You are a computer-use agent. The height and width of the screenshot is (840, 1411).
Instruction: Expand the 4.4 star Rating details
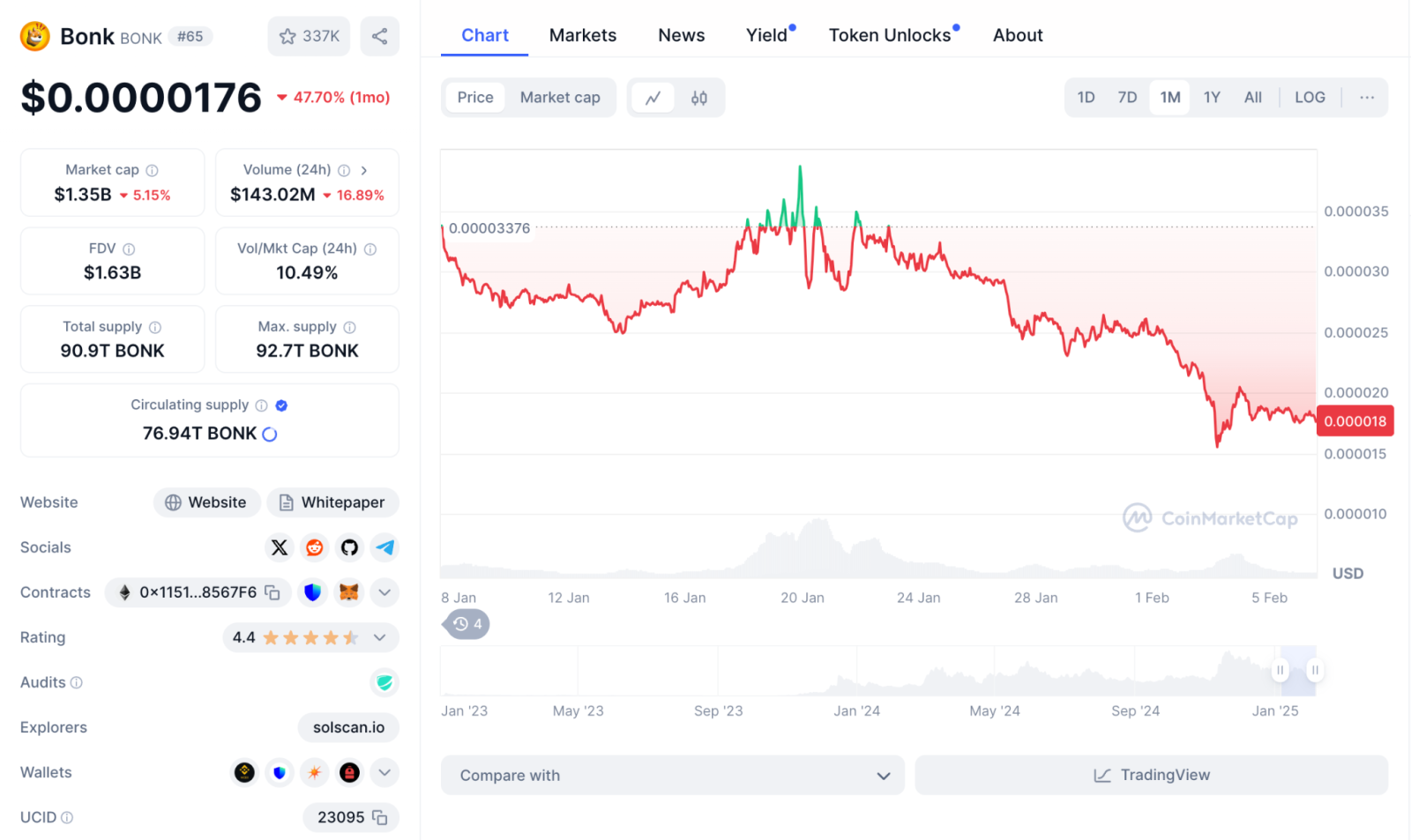point(380,637)
